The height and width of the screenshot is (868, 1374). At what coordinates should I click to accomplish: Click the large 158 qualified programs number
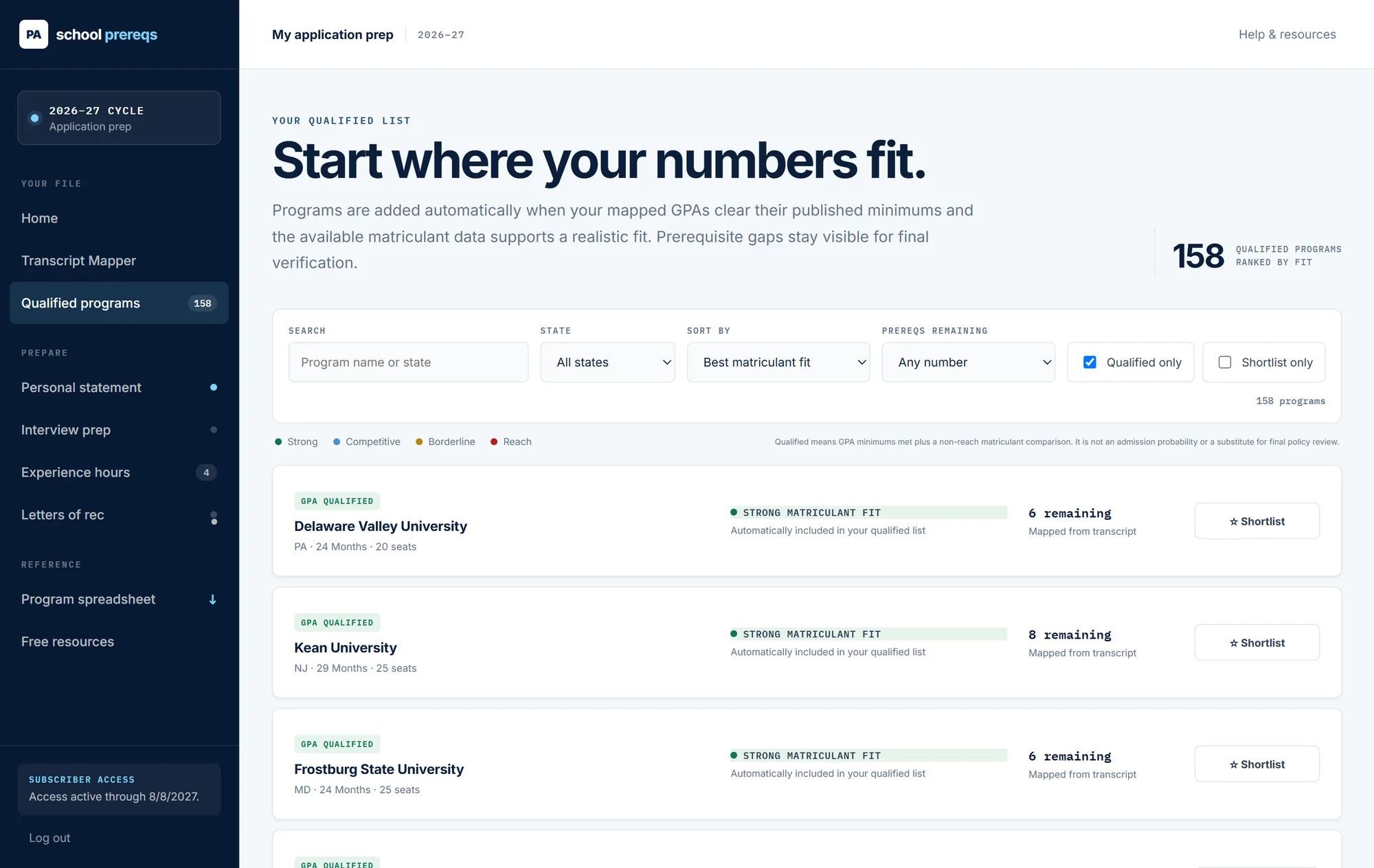tap(1198, 256)
